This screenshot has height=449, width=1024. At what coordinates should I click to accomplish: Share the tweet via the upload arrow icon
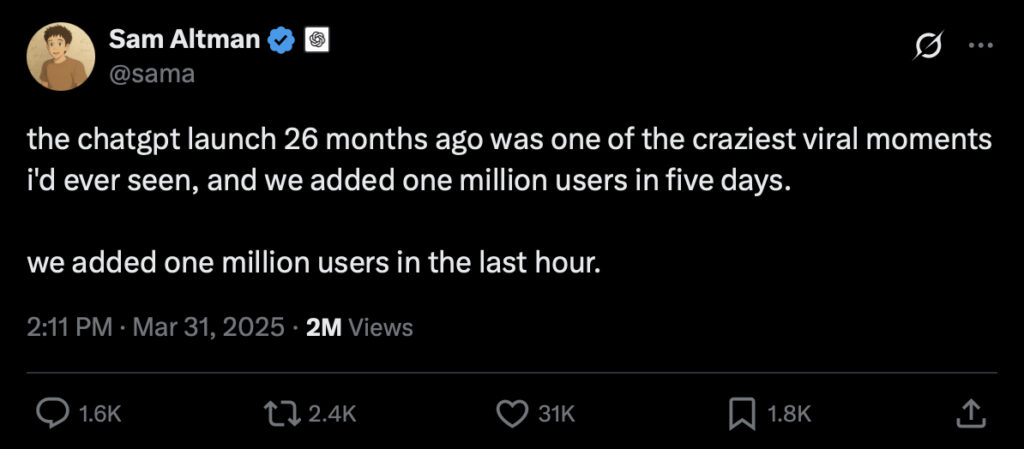(969, 413)
